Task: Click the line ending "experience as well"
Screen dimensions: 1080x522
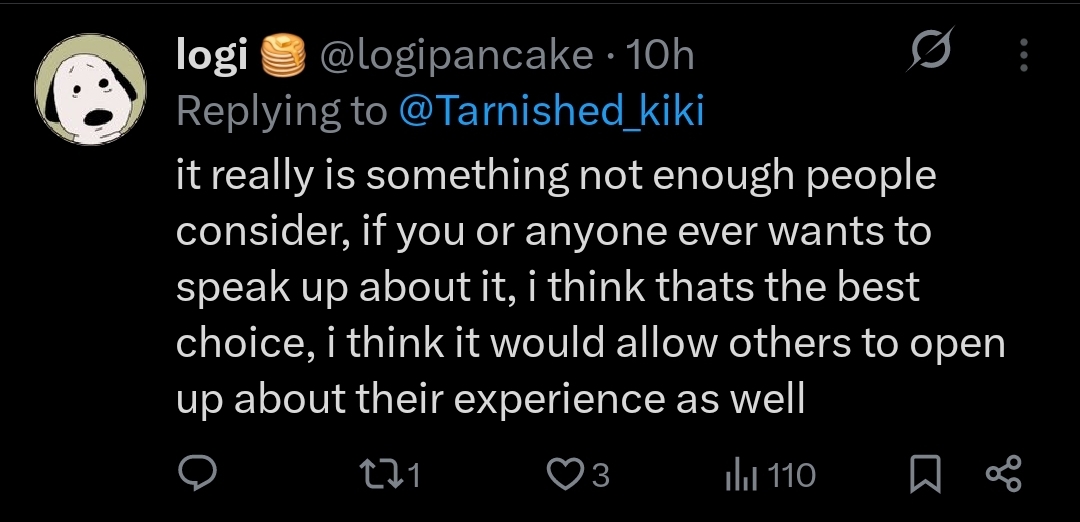Action: (490, 400)
